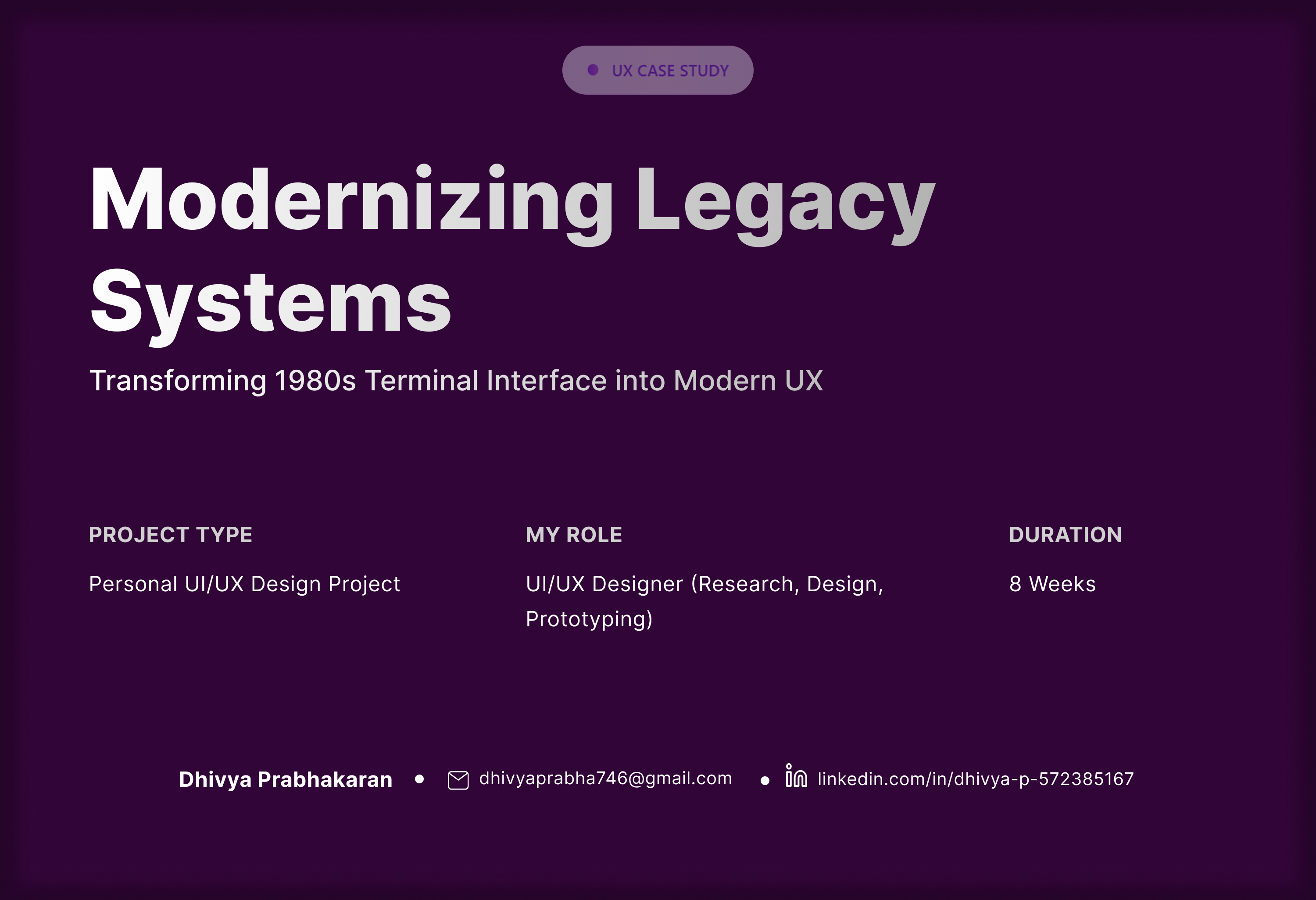Click the DURATION heading
Image resolution: width=1316 pixels, height=900 pixels.
(x=1066, y=534)
